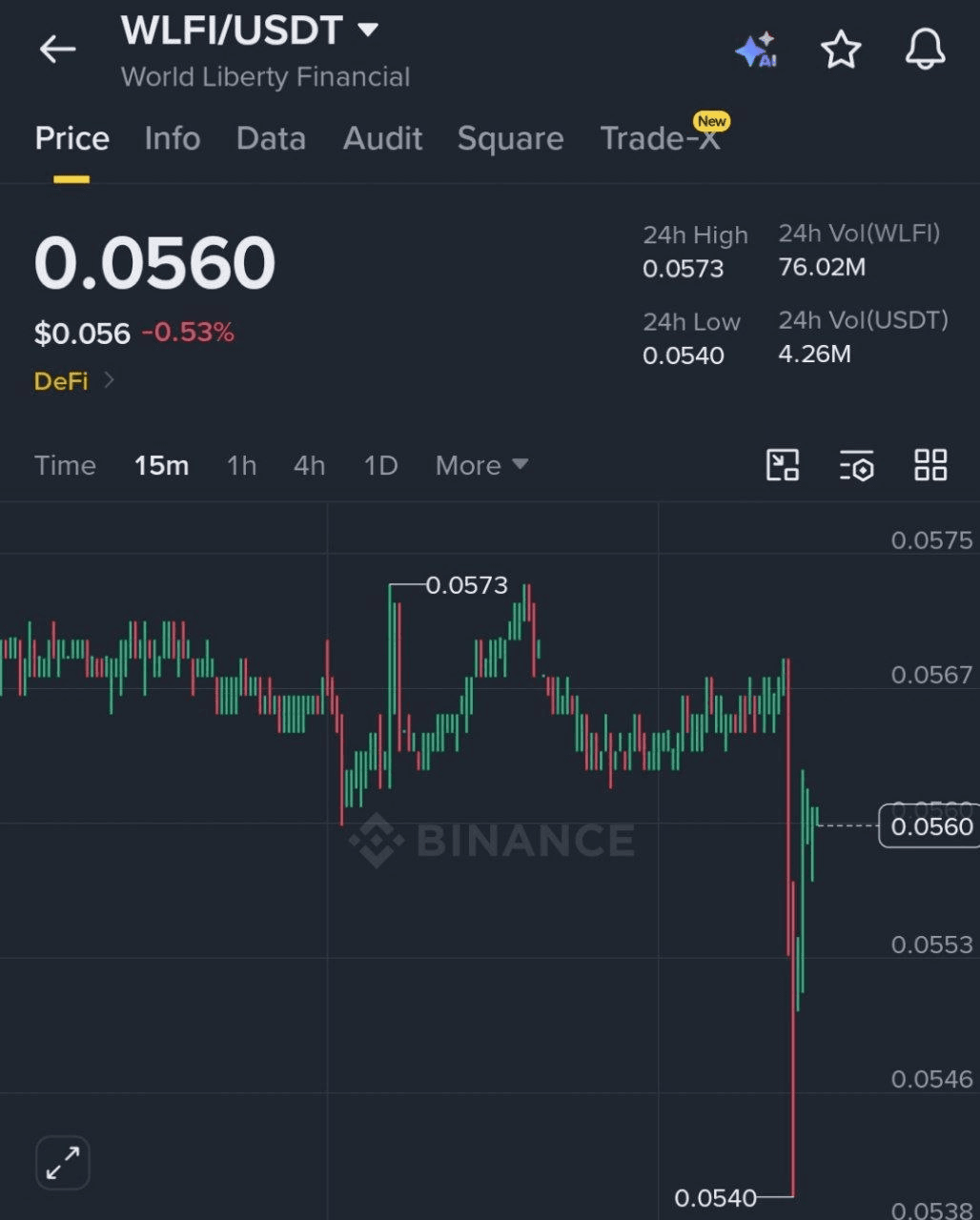Expand chart to fullscreen

(x=63, y=1163)
